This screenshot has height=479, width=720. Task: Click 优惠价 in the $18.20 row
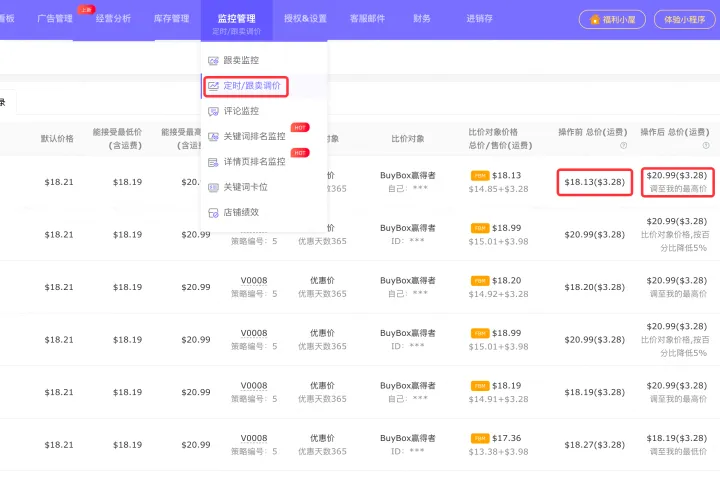click(x=322, y=281)
